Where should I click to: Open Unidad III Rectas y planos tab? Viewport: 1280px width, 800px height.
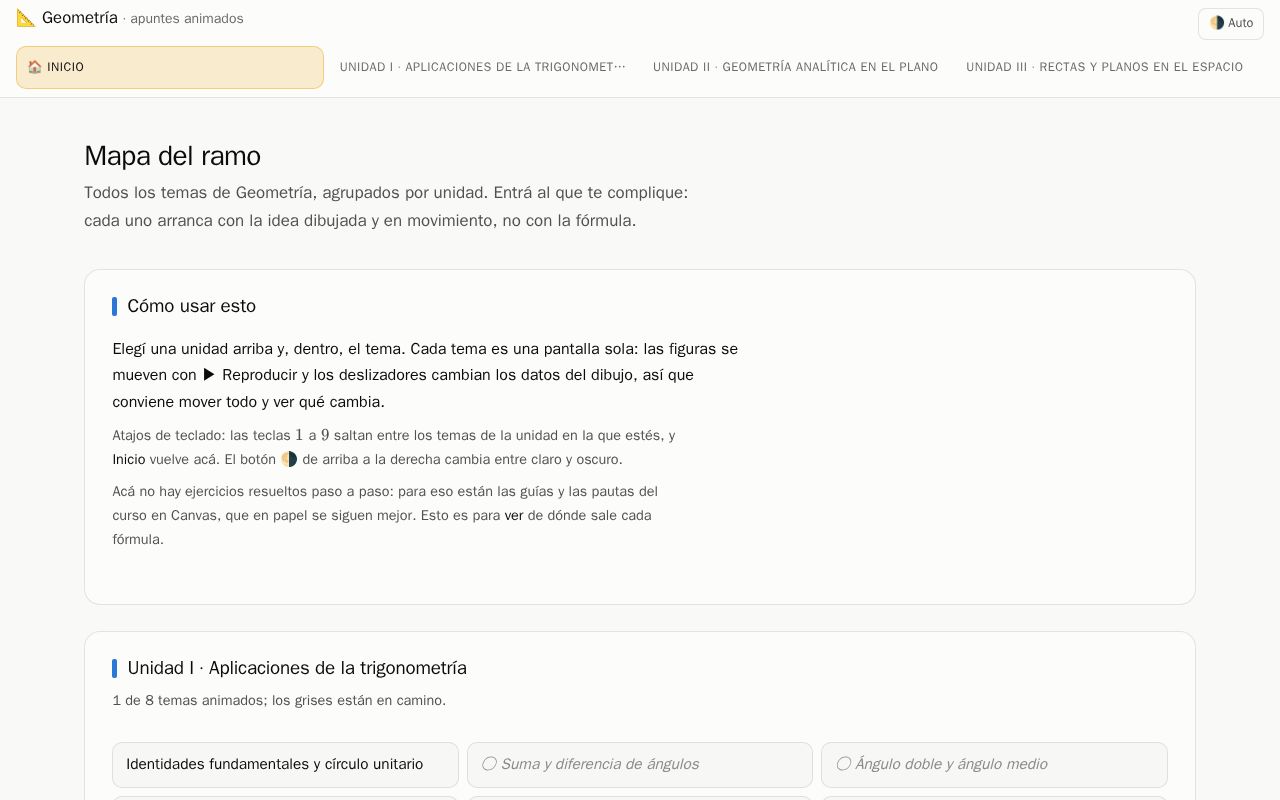(x=1105, y=67)
